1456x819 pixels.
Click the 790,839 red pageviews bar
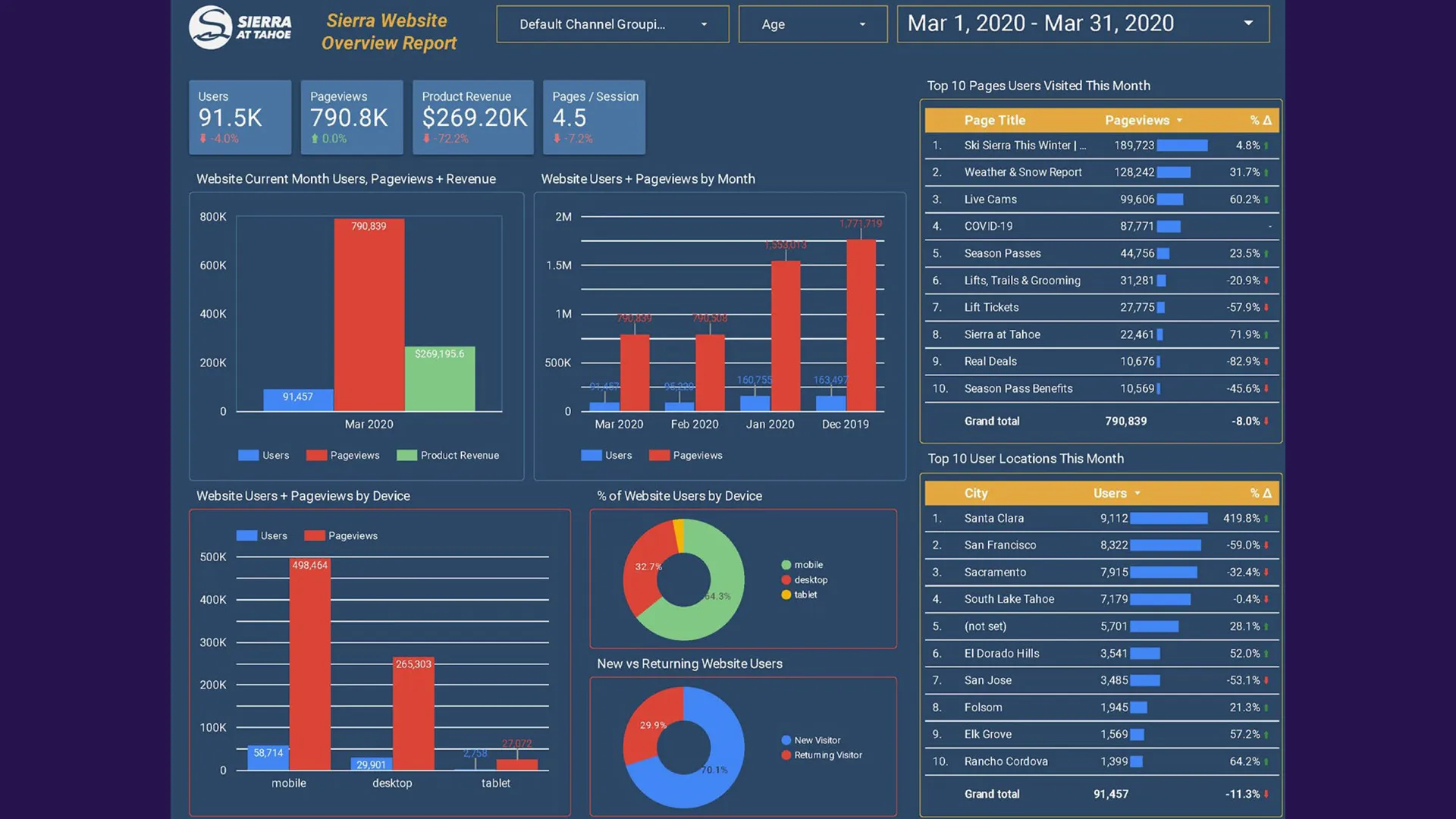pos(369,315)
